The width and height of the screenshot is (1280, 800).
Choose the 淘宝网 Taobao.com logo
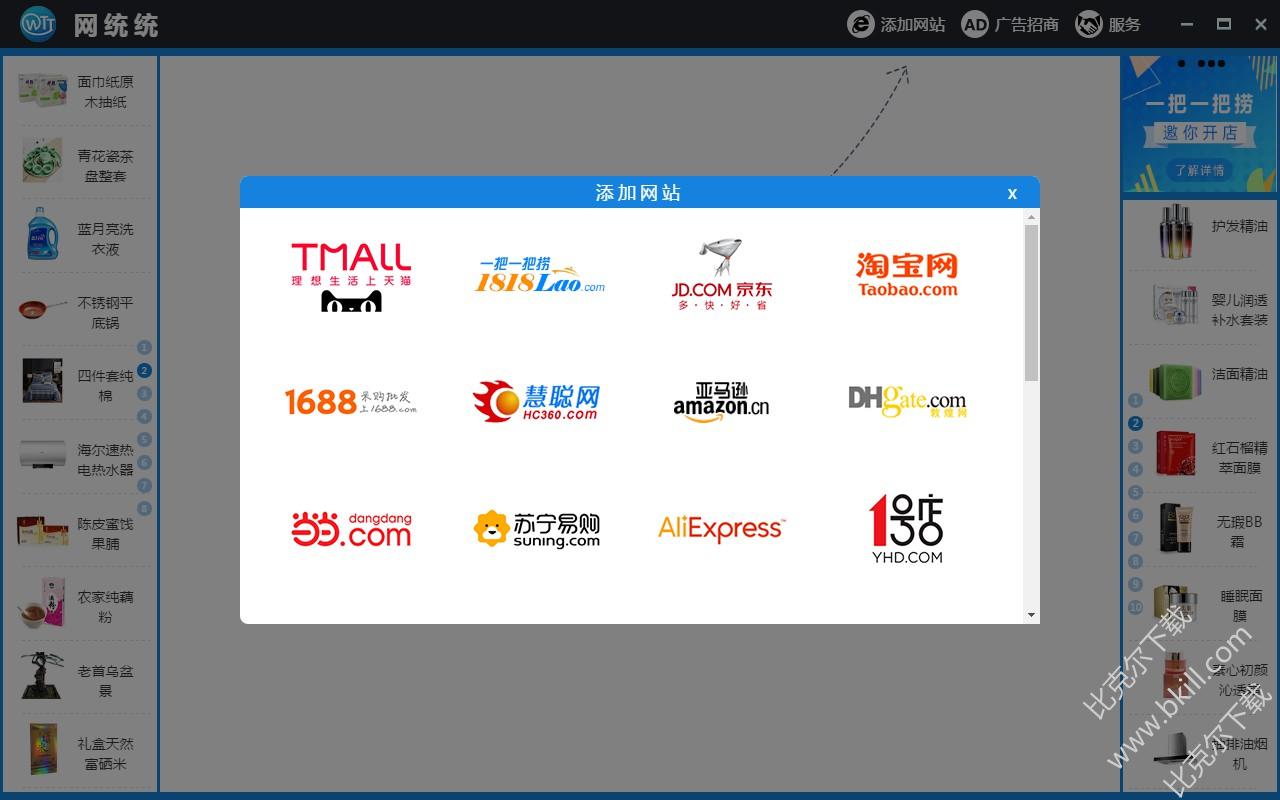coord(907,275)
